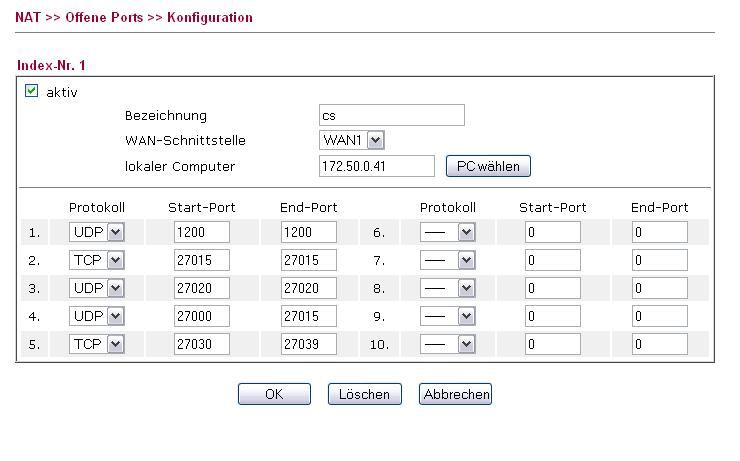The height and width of the screenshot is (461, 740).
Task: Open the row 1 Protokoll dropdown
Action: [97, 232]
